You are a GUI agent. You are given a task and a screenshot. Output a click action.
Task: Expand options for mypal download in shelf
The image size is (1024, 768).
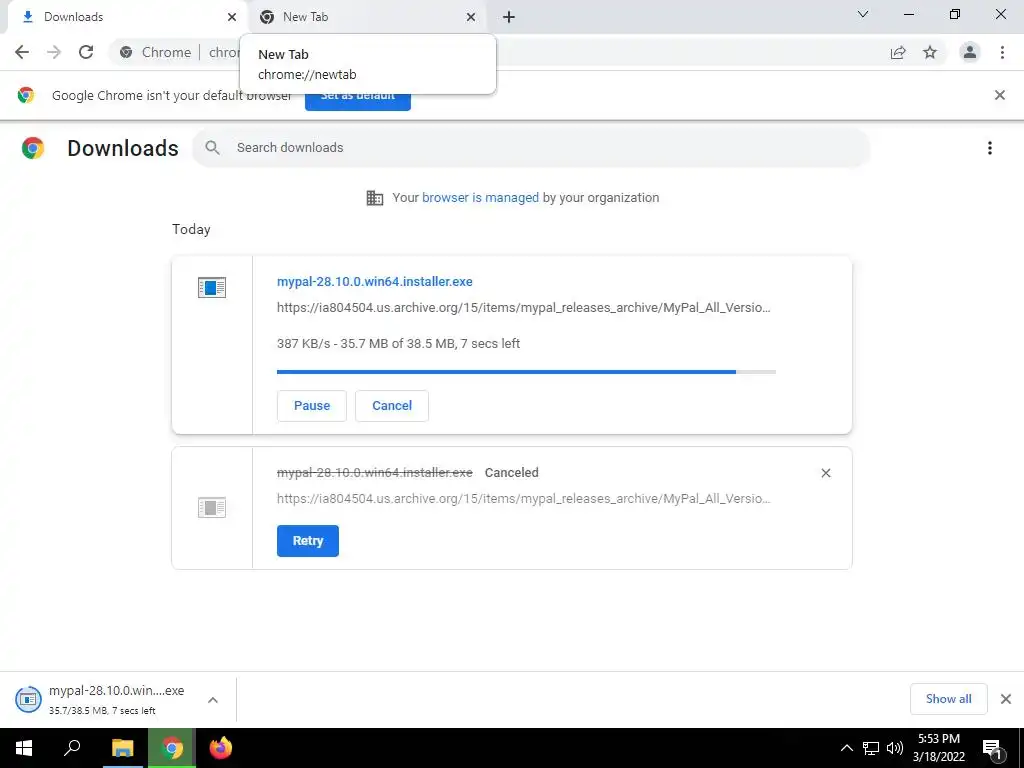[213, 700]
